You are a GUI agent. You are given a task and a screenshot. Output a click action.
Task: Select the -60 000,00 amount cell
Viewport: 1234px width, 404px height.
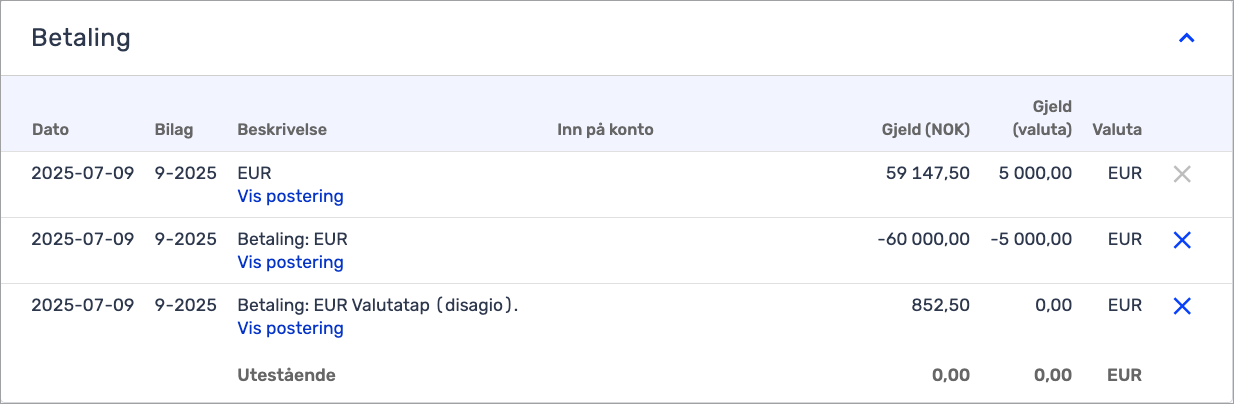pos(921,239)
